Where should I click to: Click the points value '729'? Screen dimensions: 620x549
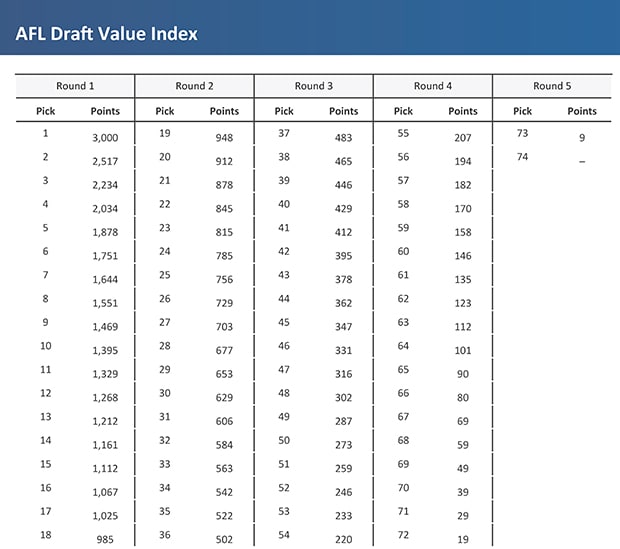tap(224, 303)
